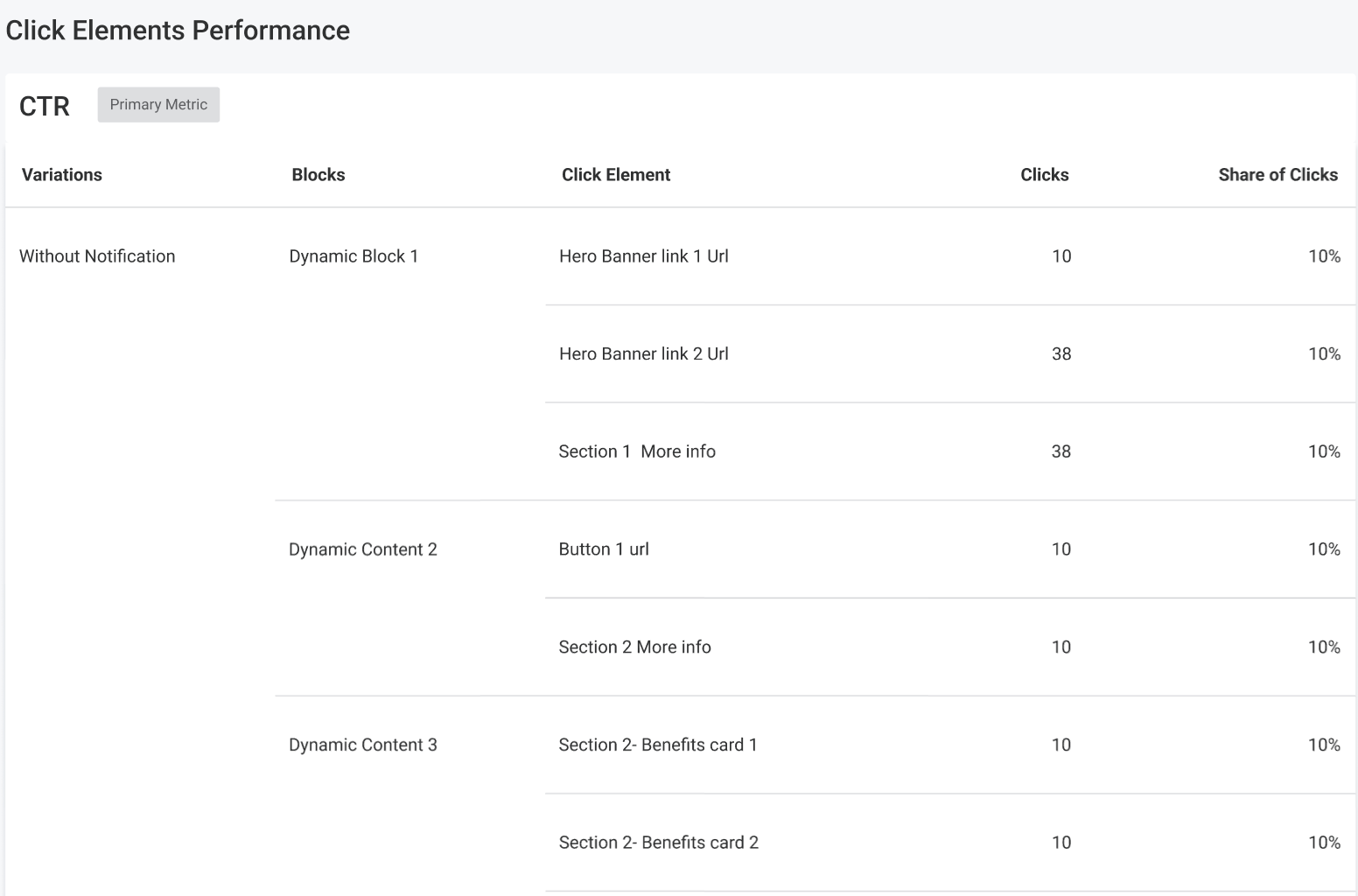Screen dimensions: 1358x896
Task: Click Section 2- Benefits card 2
Action: click(x=659, y=843)
